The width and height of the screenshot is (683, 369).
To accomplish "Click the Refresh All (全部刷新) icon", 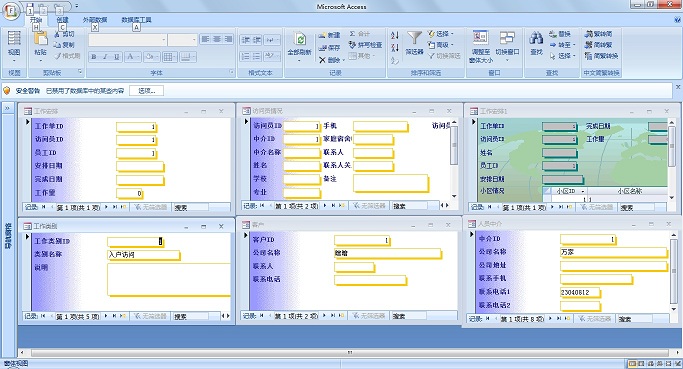I will pyautogui.click(x=300, y=39).
